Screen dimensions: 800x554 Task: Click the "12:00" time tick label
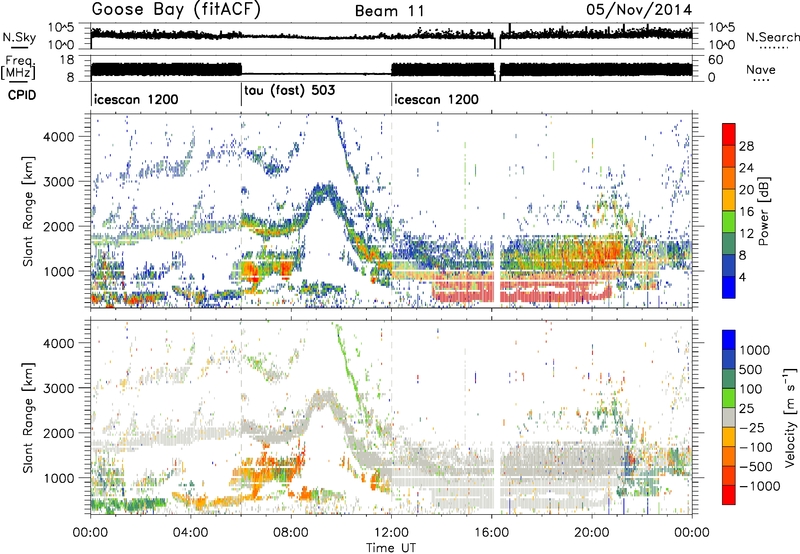point(391,533)
